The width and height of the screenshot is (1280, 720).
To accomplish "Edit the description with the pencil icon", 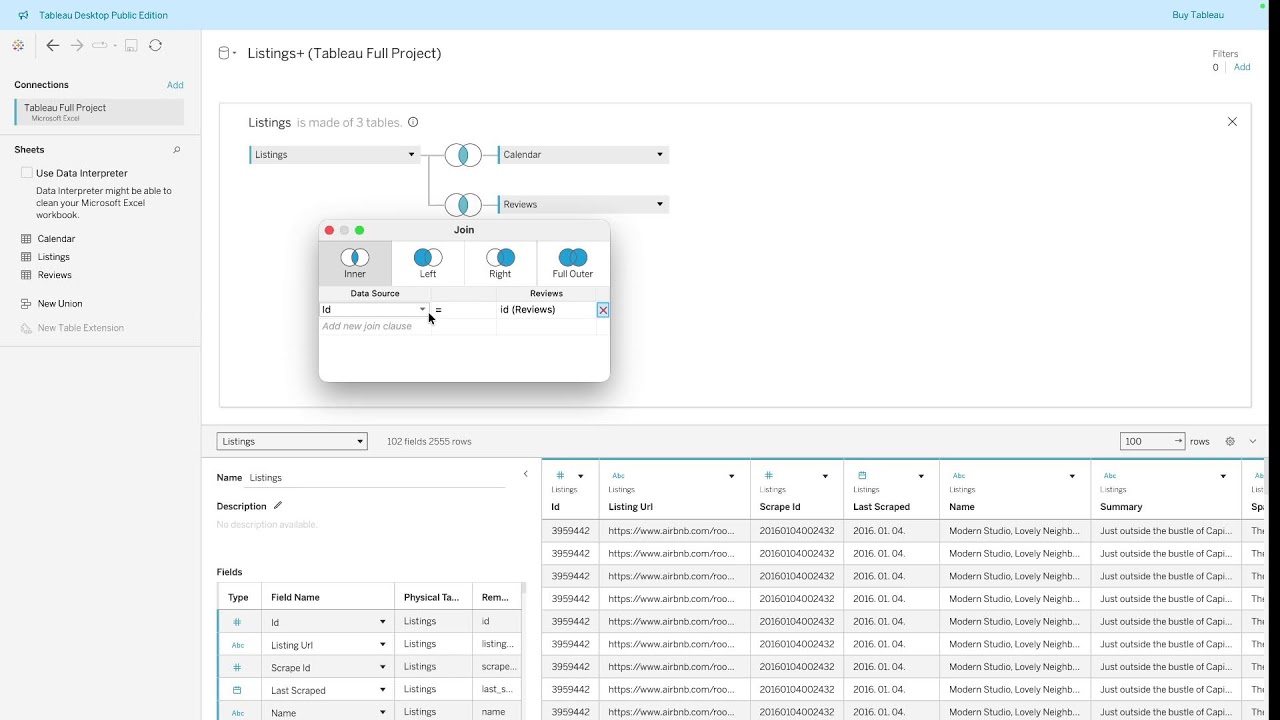I will (278, 506).
